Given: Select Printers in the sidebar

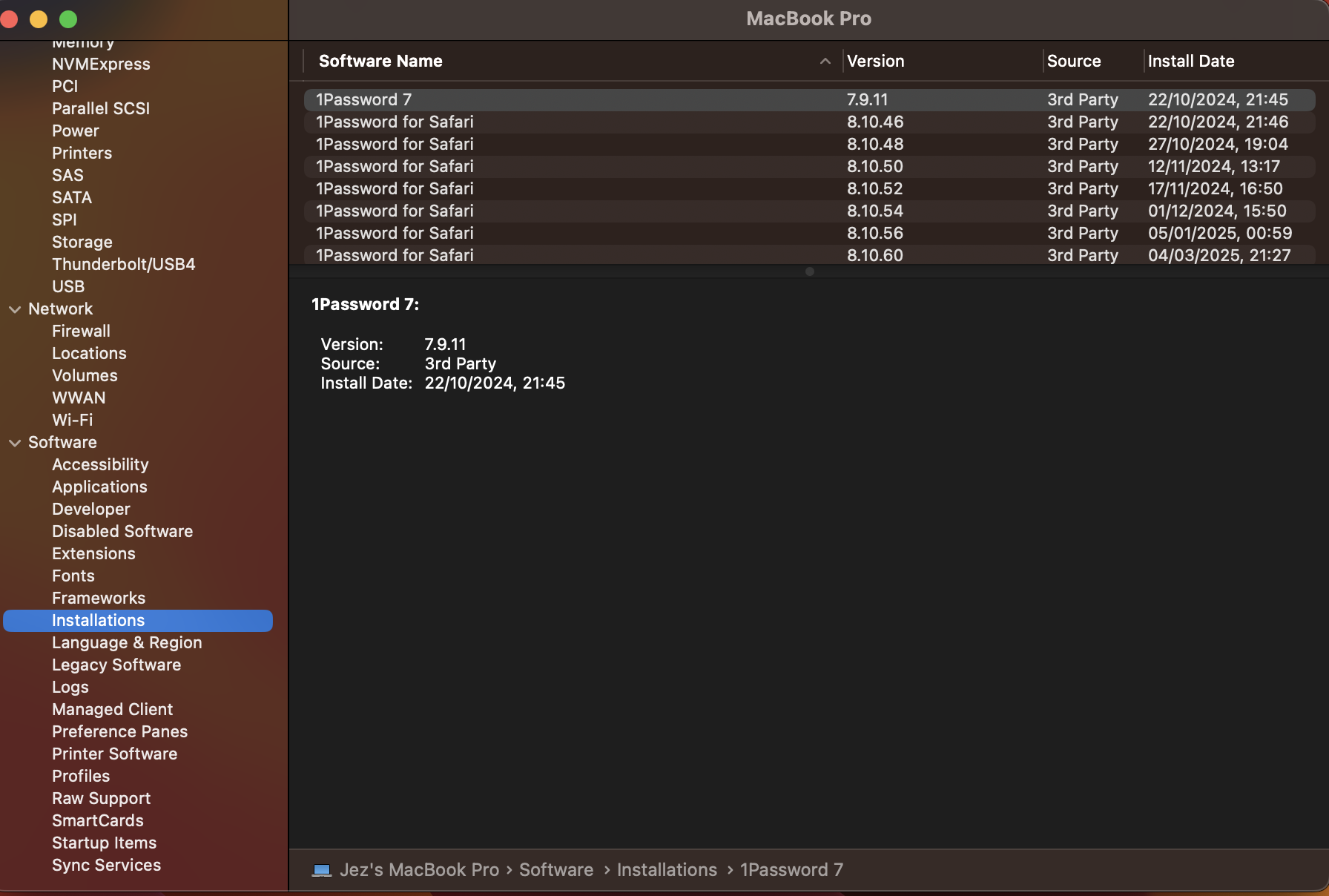Looking at the screenshot, I should click(x=82, y=154).
